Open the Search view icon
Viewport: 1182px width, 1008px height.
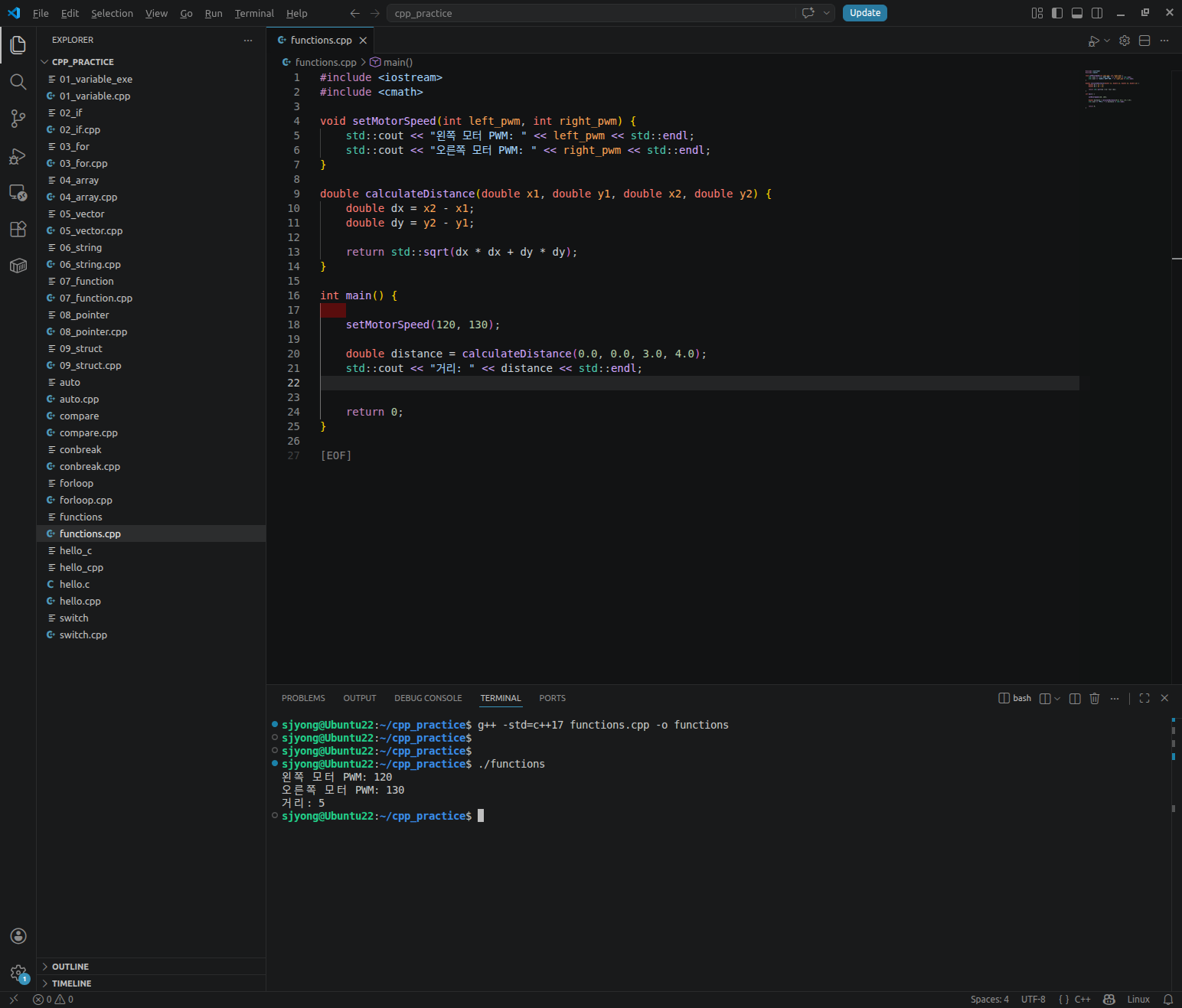18,82
